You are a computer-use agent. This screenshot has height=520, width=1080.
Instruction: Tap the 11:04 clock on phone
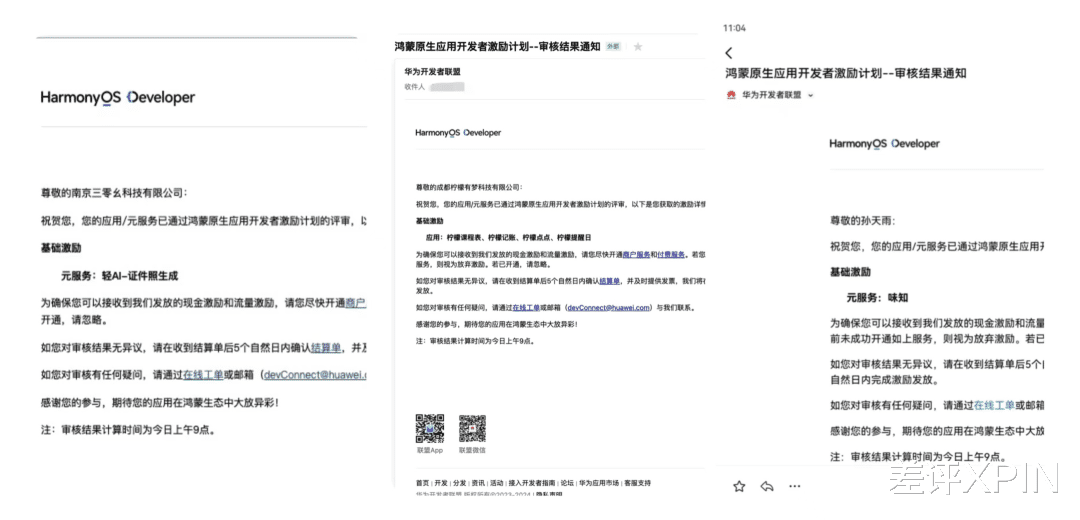coord(734,28)
